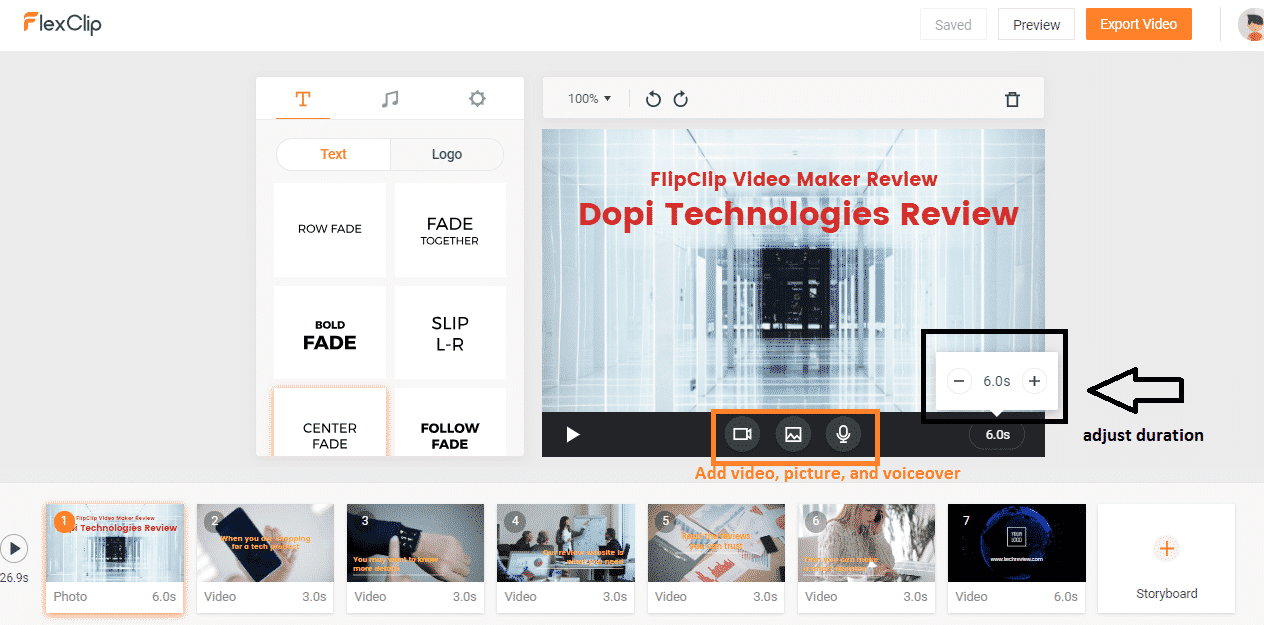Record a voiceover with microphone icon
Image resolution: width=1264 pixels, height=625 pixels.
point(843,434)
